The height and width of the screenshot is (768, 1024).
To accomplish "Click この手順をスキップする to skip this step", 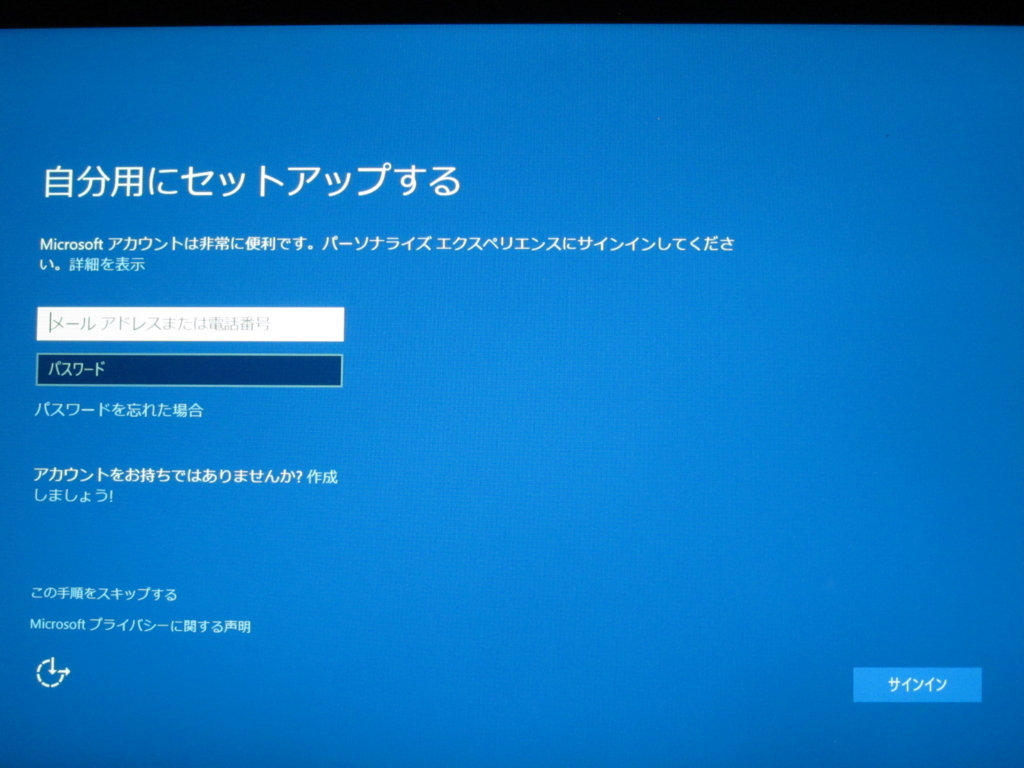I will click(x=104, y=594).
